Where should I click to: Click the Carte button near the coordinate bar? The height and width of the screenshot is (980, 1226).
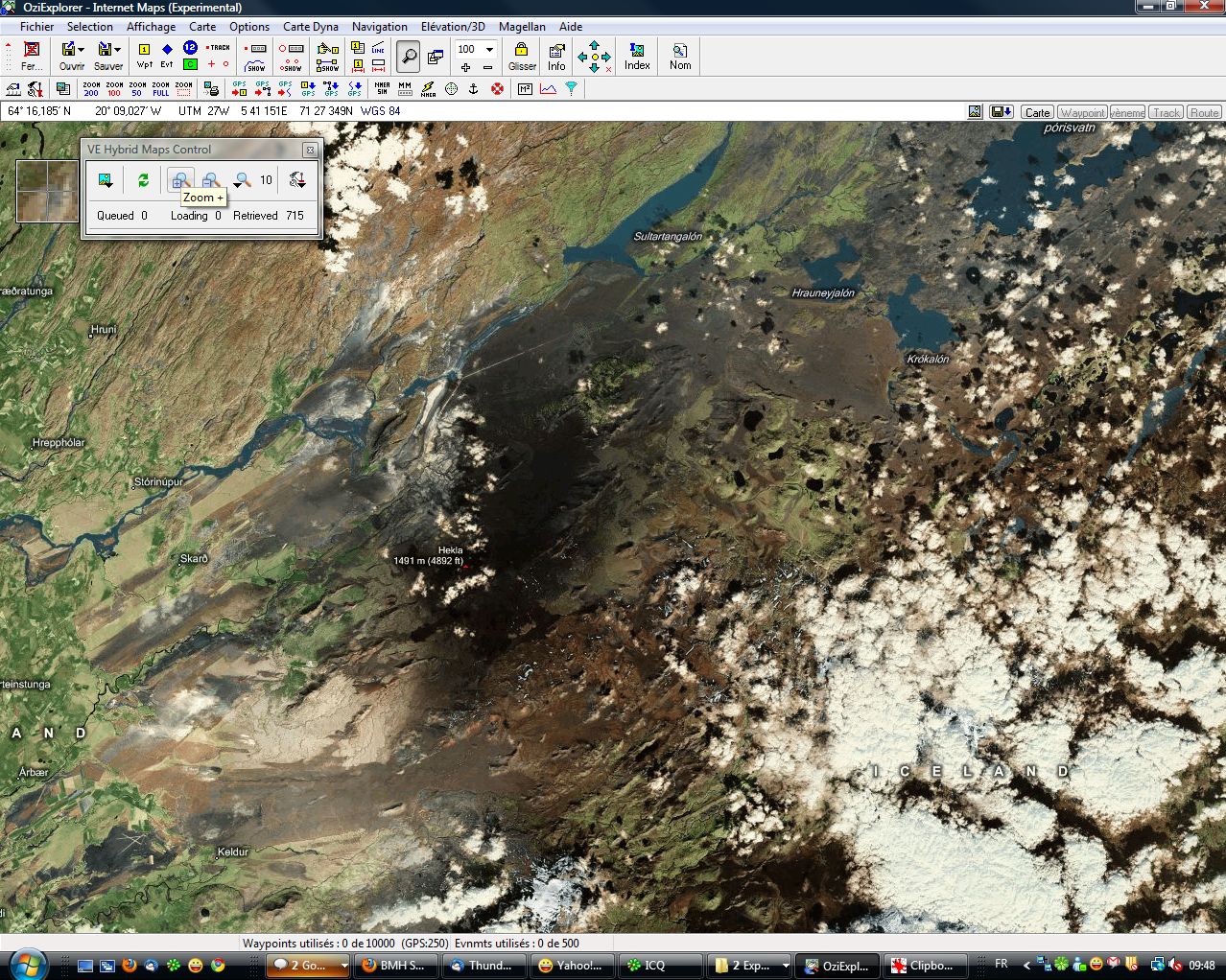click(x=1037, y=112)
